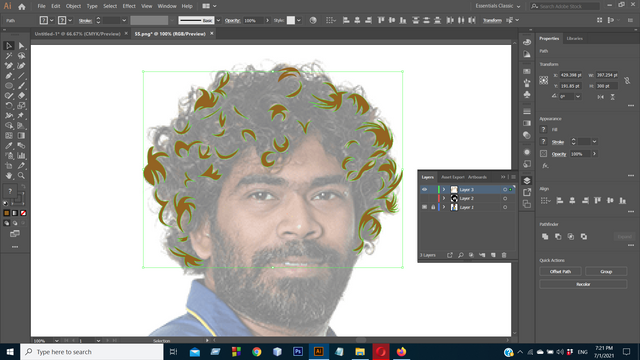Click Vertical Align Top in Properties panel
This screenshot has height=360, width=640.
tap(598, 200)
